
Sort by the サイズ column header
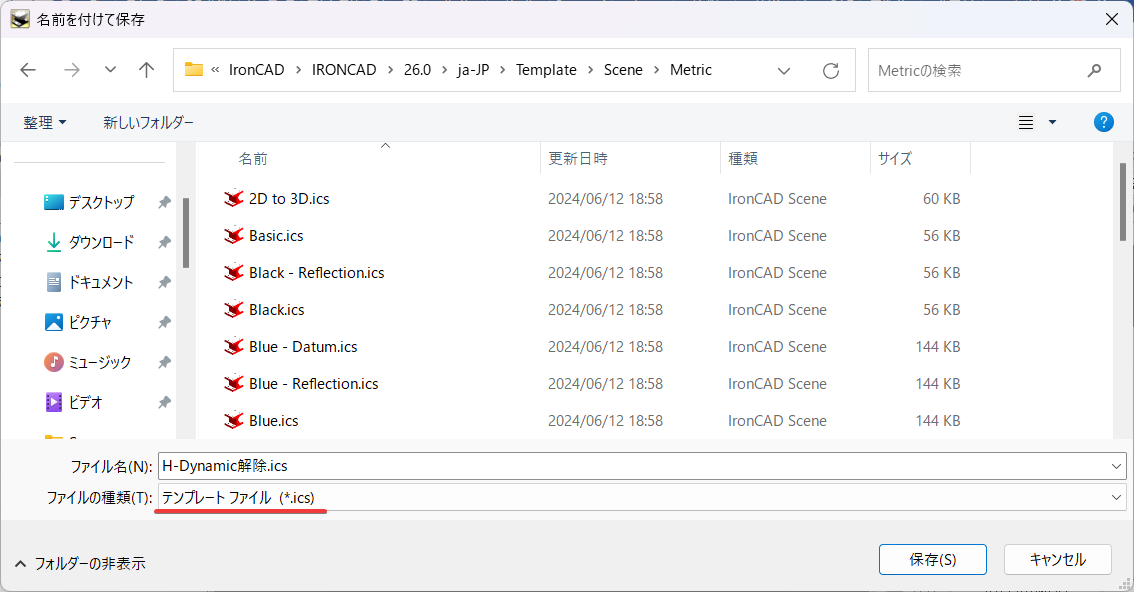pos(895,158)
